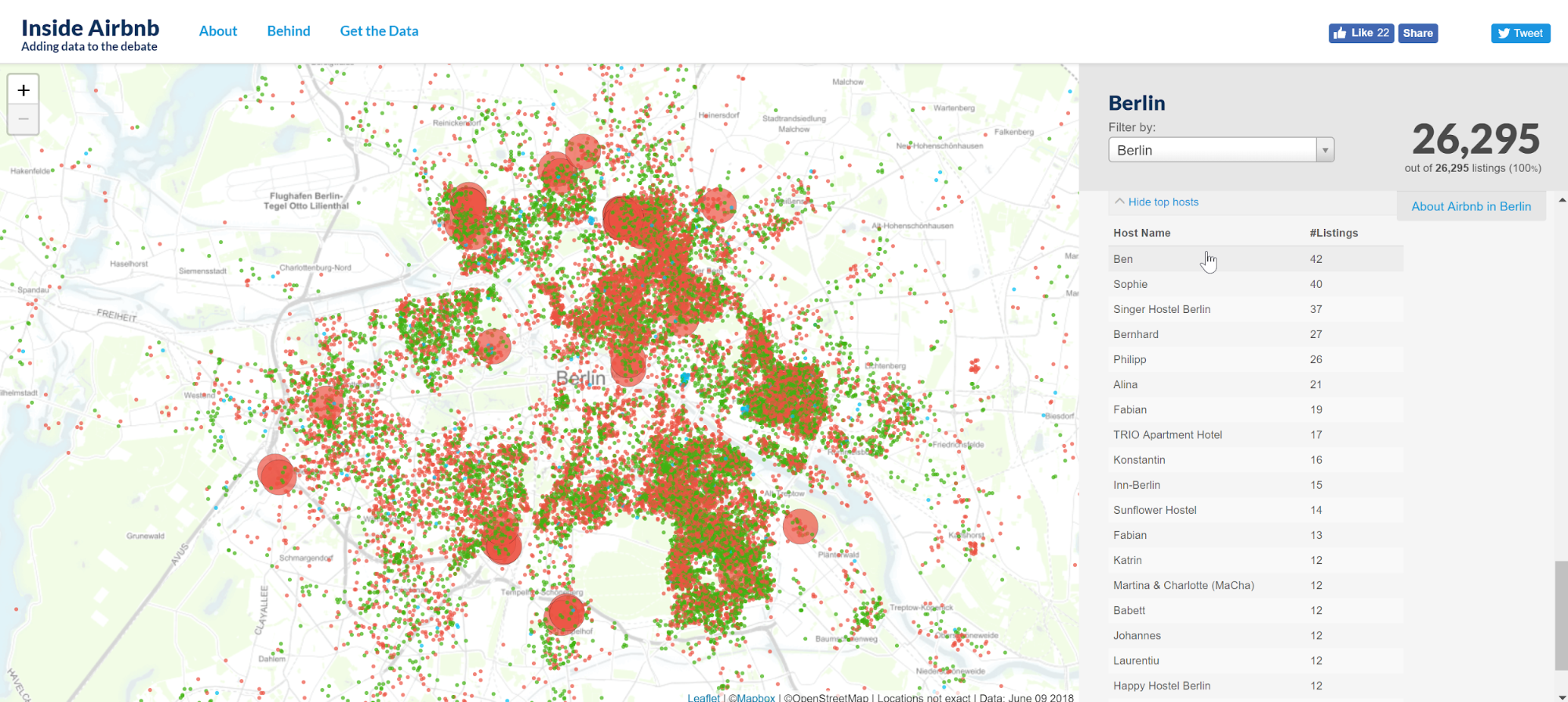Click the Facebook Like button
1568x702 pixels.
click(x=1361, y=33)
